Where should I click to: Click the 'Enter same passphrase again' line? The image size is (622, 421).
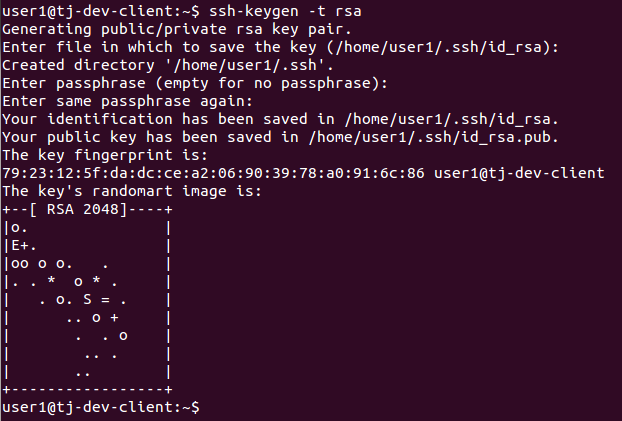click(x=127, y=102)
